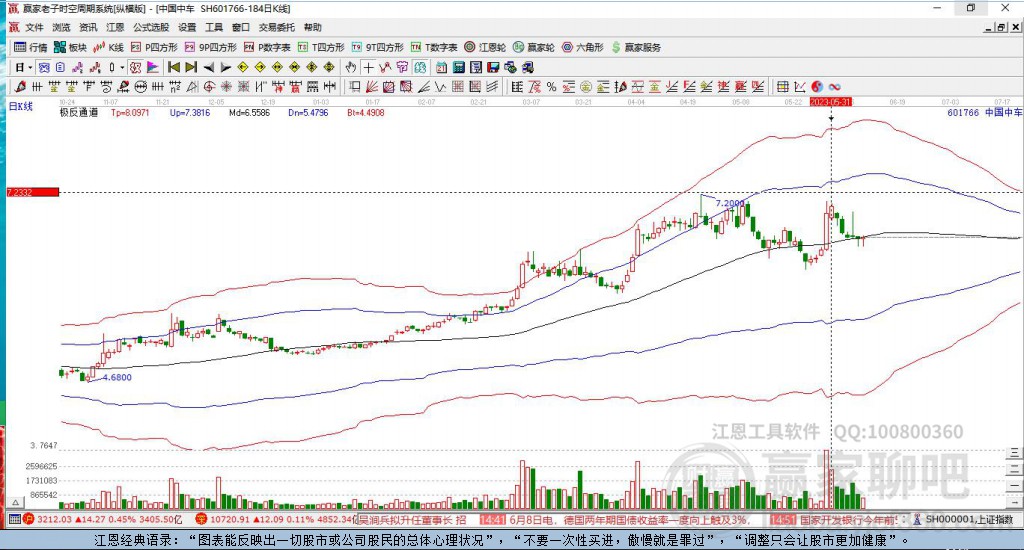Image resolution: width=1024 pixels, height=550 pixels.
Task: Click the Up=7.3816 value
Action: [190, 112]
